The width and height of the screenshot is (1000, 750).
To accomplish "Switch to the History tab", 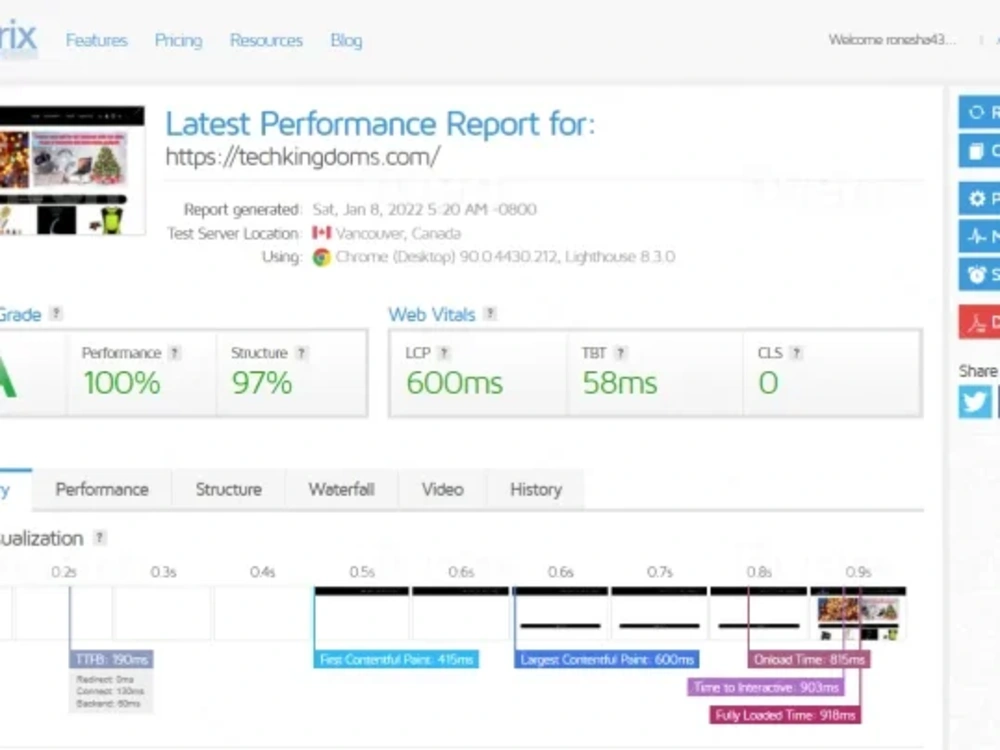I will pos(536,489).
